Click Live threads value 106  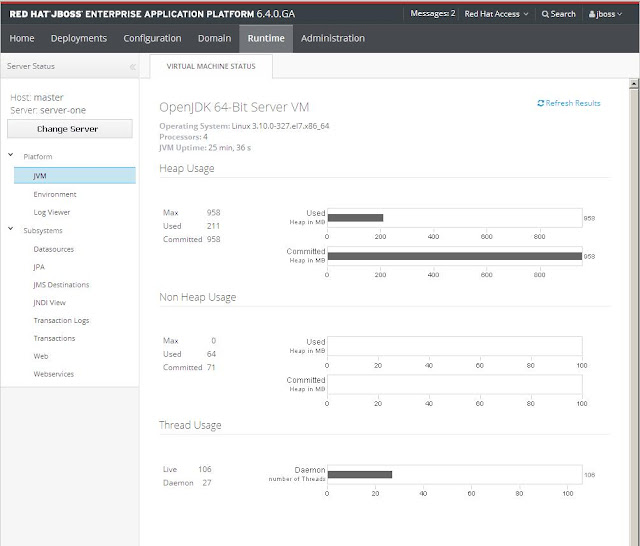tap(204, 469)
